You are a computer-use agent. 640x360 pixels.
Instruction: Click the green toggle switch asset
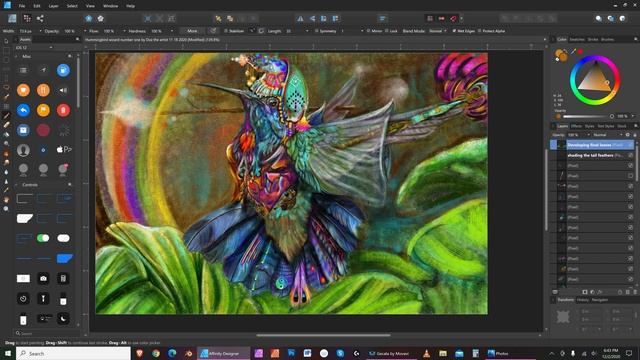(43, 238)
